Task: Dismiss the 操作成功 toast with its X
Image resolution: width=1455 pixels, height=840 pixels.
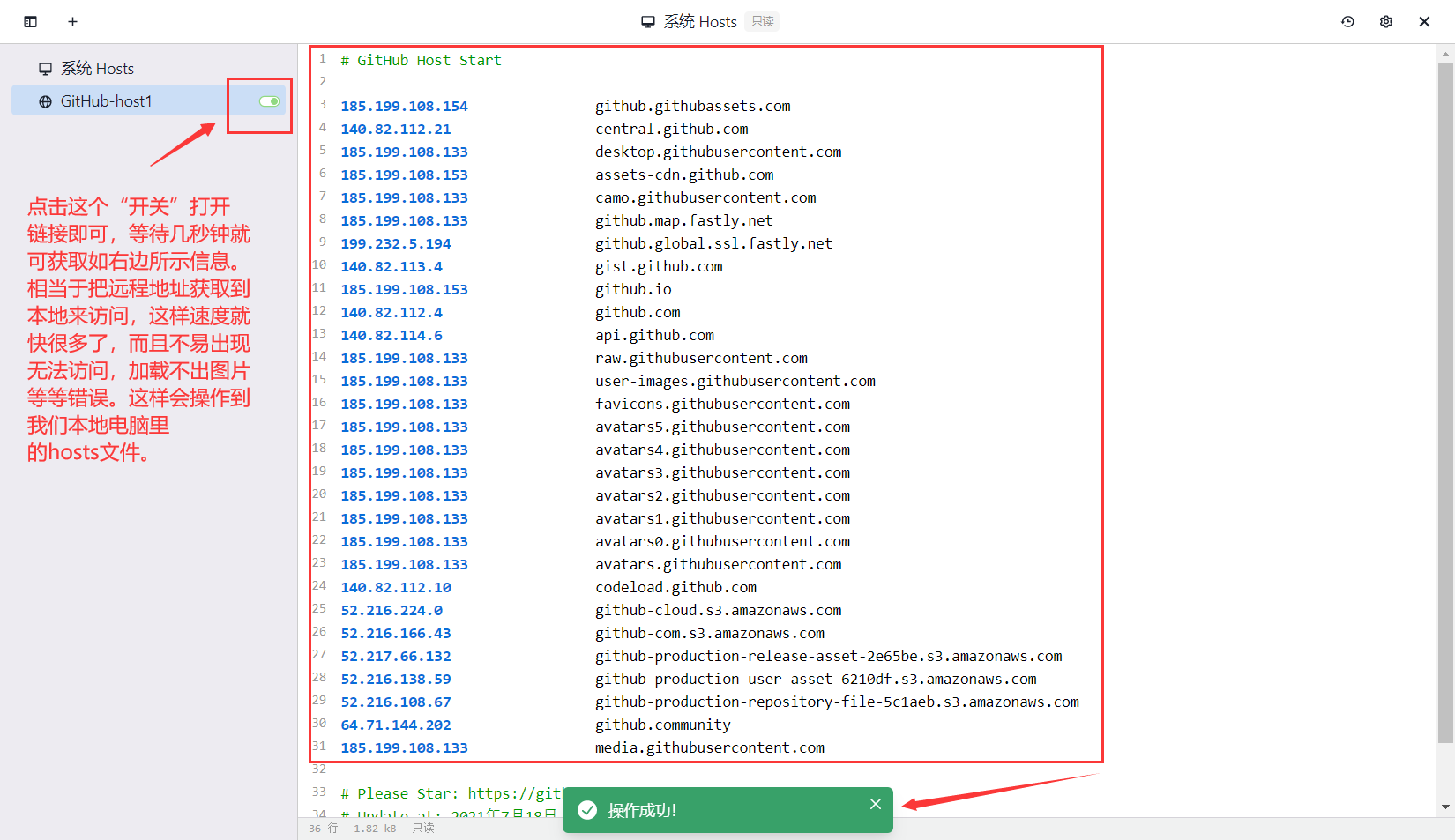Action: tap(876, 804)
